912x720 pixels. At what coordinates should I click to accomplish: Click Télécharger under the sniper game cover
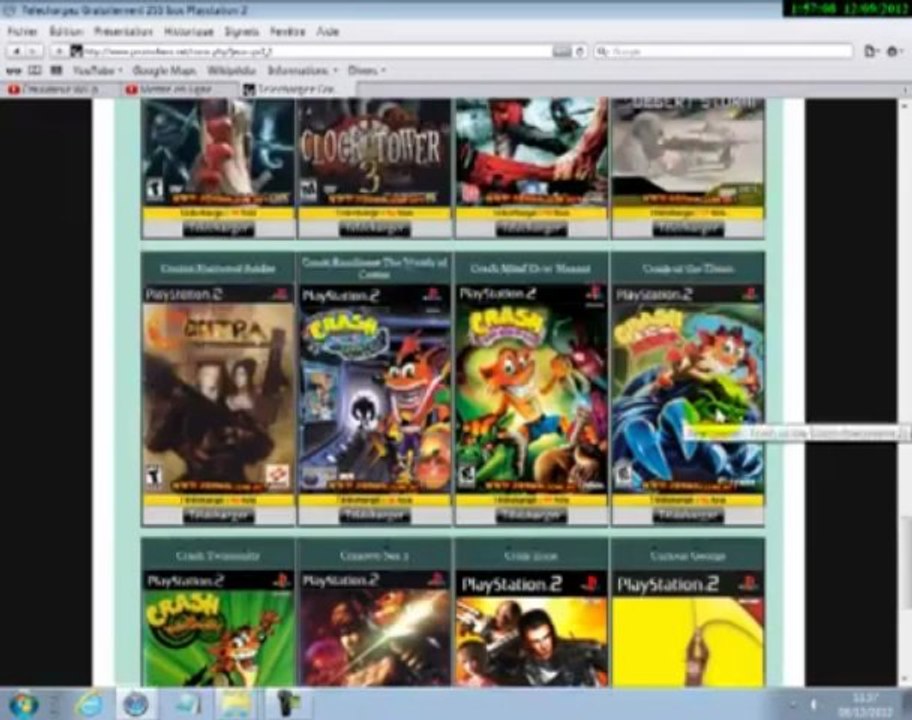click(687, 229)
